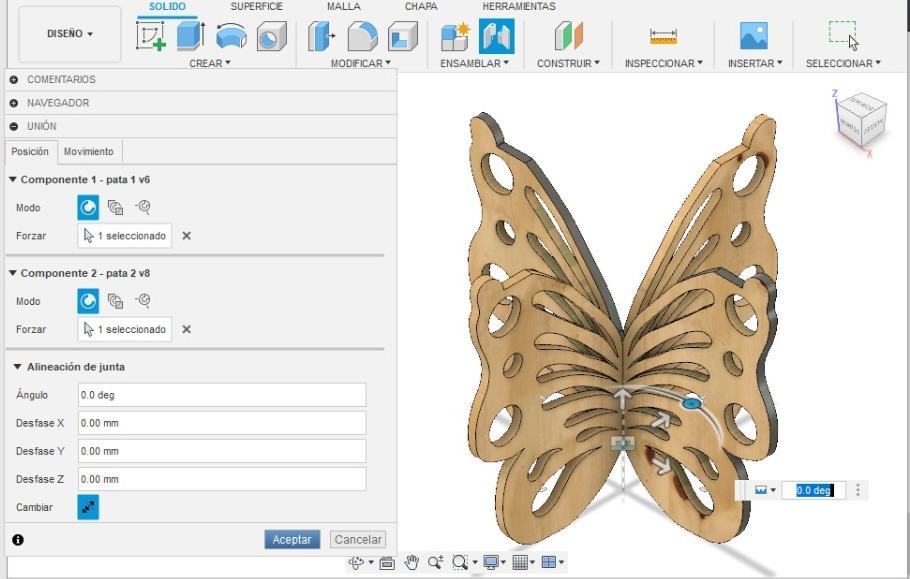Open the Movimiento tab
The width and height of the screenshot is (910, 579).
click(x=89, y=151)
